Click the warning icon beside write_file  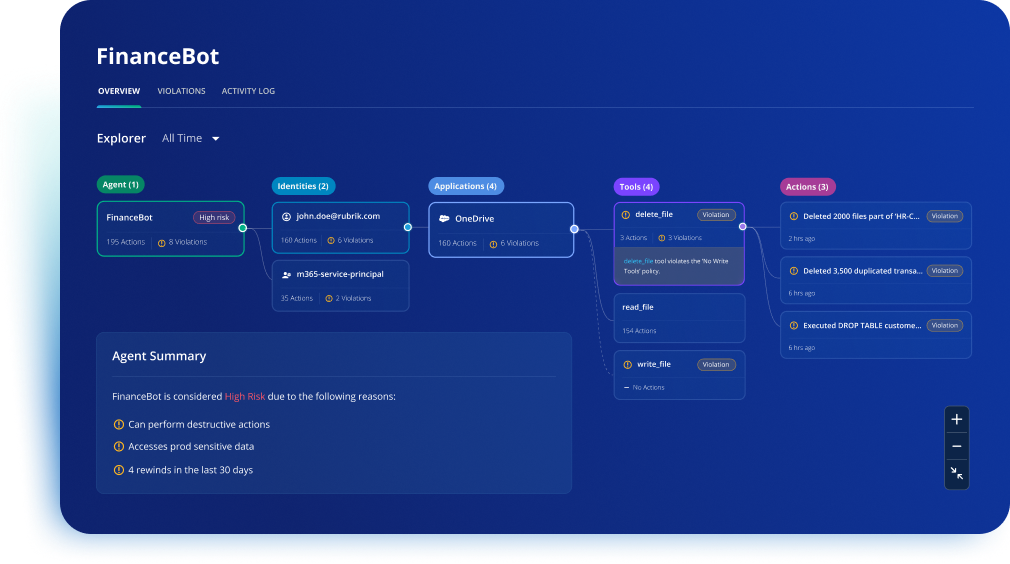tap(627, 365)
